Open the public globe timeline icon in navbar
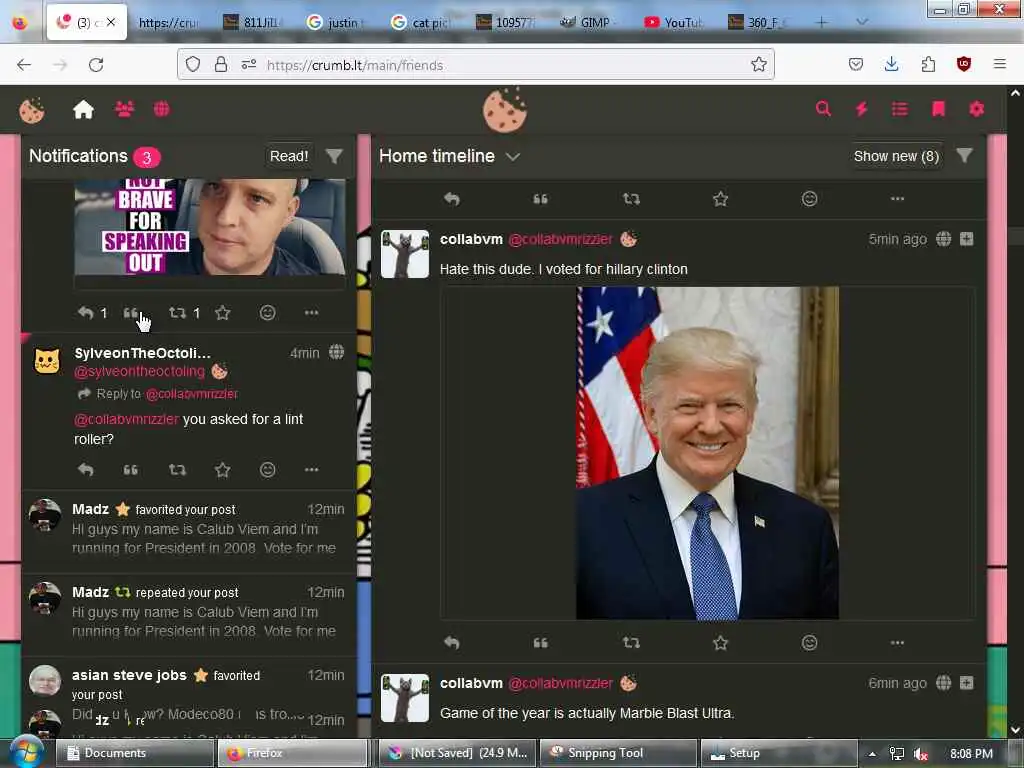Viewport: 1024px width, 768px height. [x=161, y=109]
